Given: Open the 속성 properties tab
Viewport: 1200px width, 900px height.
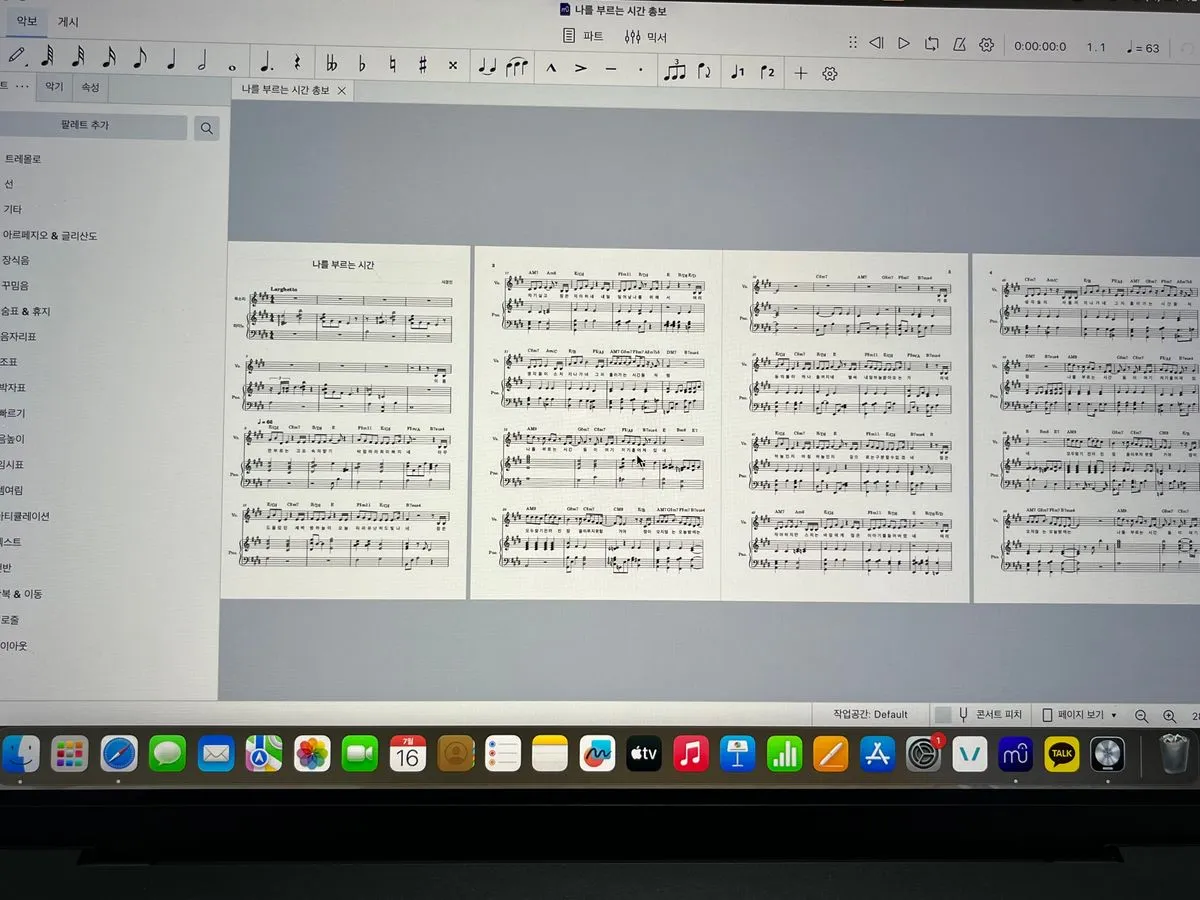Looking at the screenshot, I should click(x=90, y=88).
